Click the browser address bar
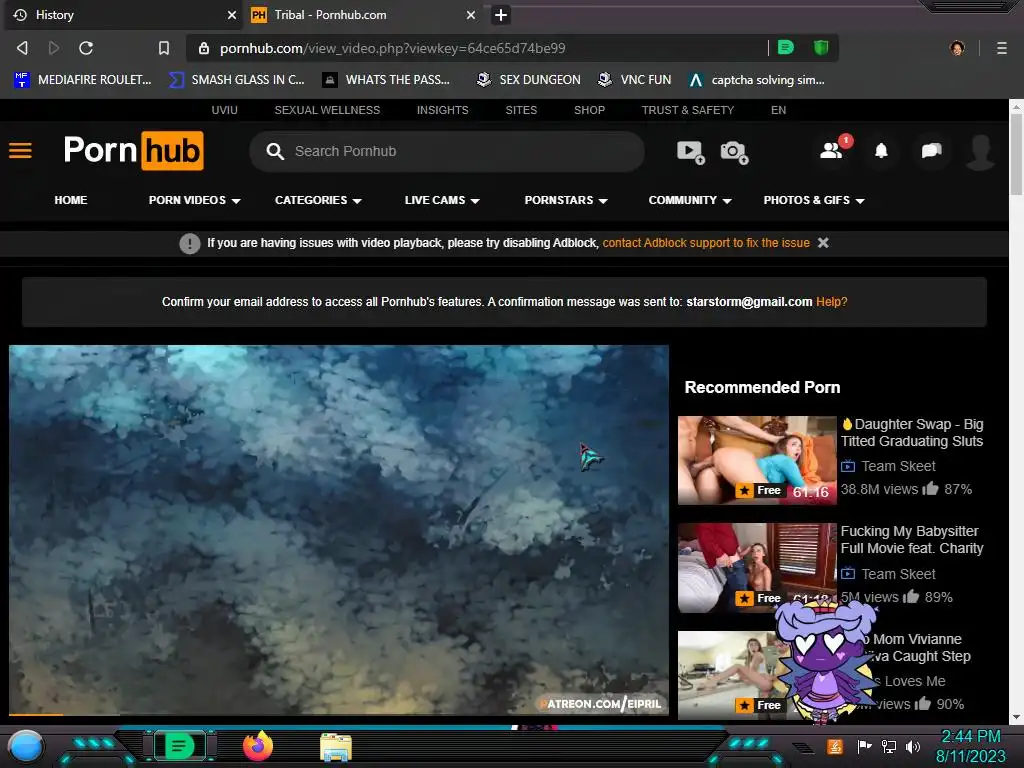The width and height of the screenshot is (1024, 768). [479, 48]
